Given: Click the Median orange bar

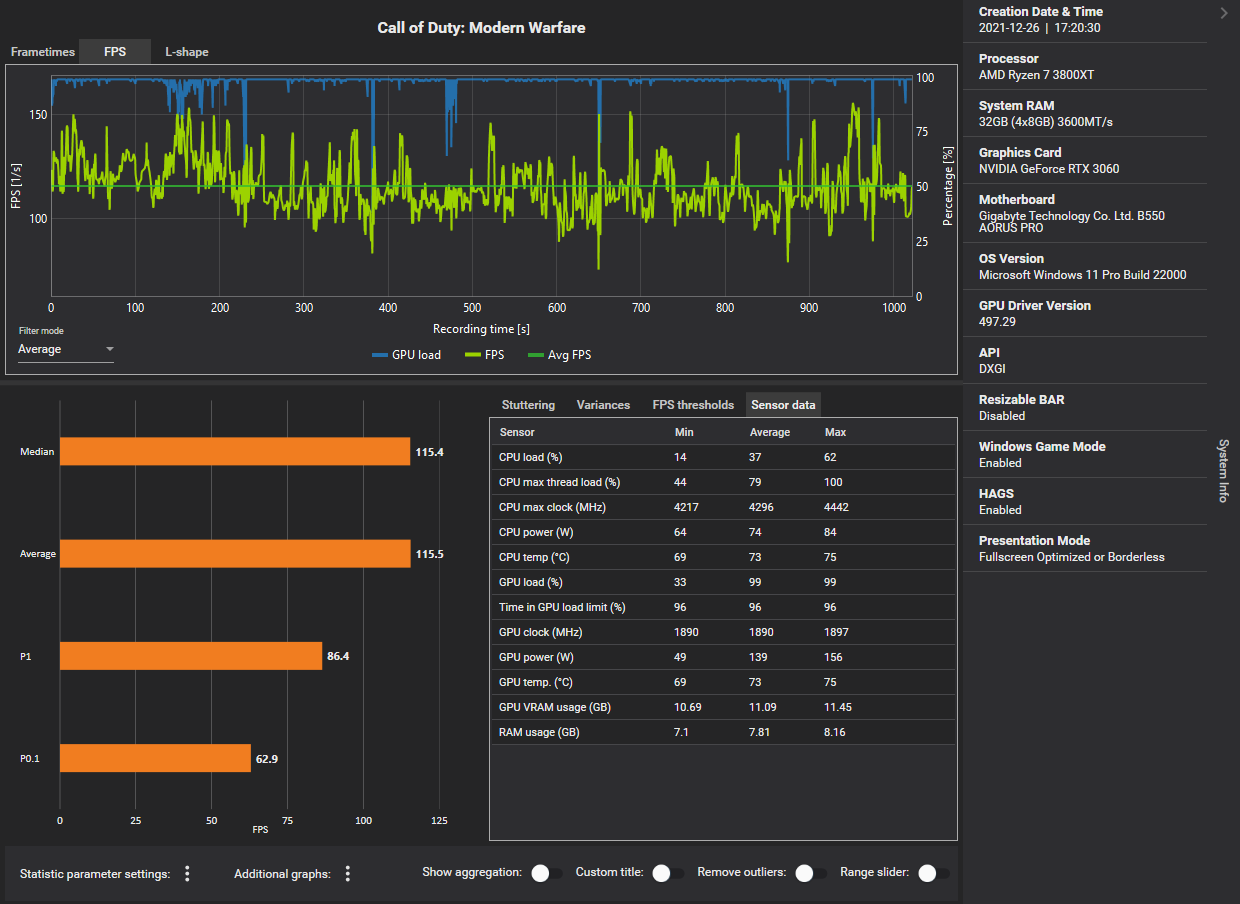Looking at the screenshot, I should pyautogui.click(x=235, y=452).
